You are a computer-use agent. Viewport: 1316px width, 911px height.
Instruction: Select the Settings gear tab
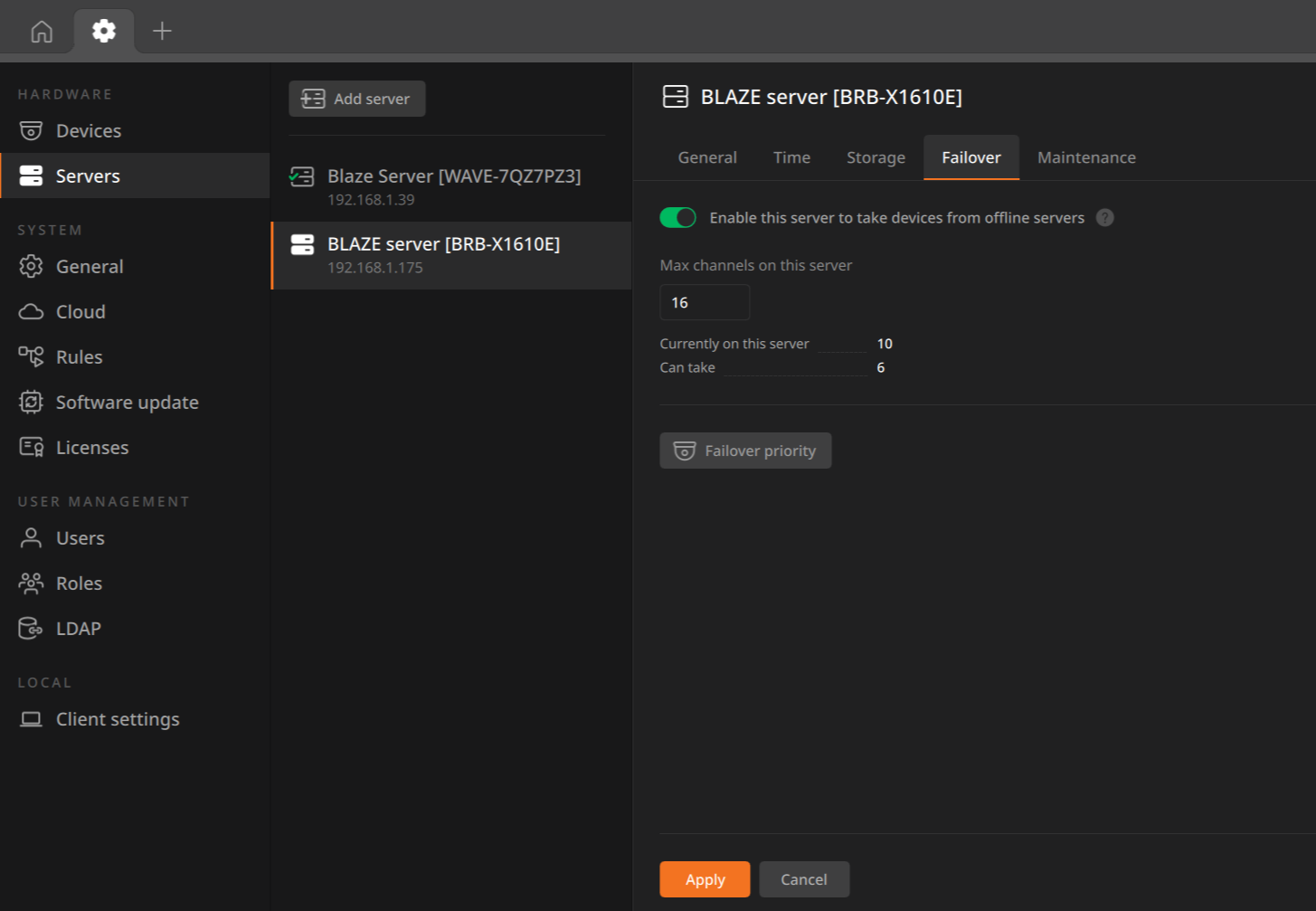click(x=104, y=31)
